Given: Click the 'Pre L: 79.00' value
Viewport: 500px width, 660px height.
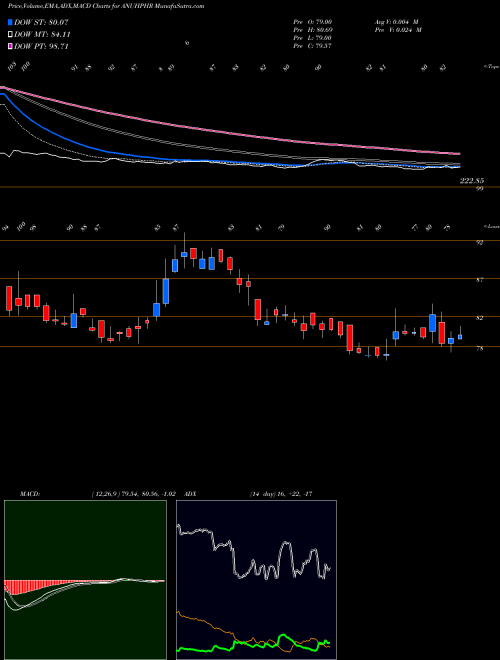Looking at the screenshot, I should [313, 38].
